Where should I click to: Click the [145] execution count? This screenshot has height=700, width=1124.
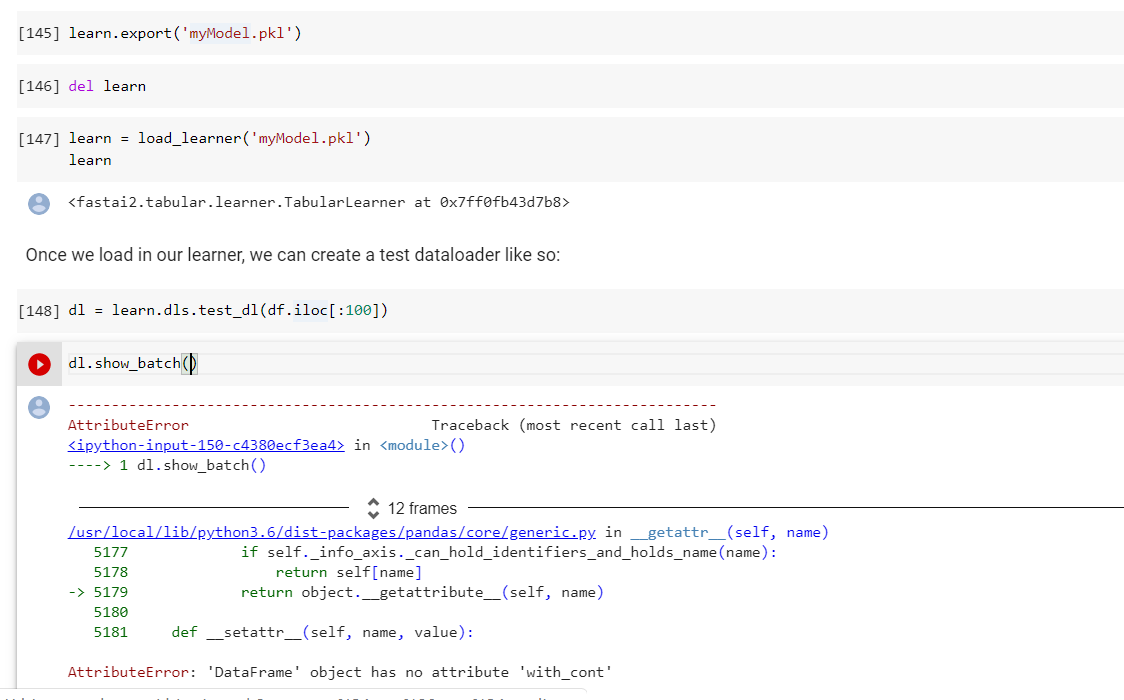coord(39,34)
